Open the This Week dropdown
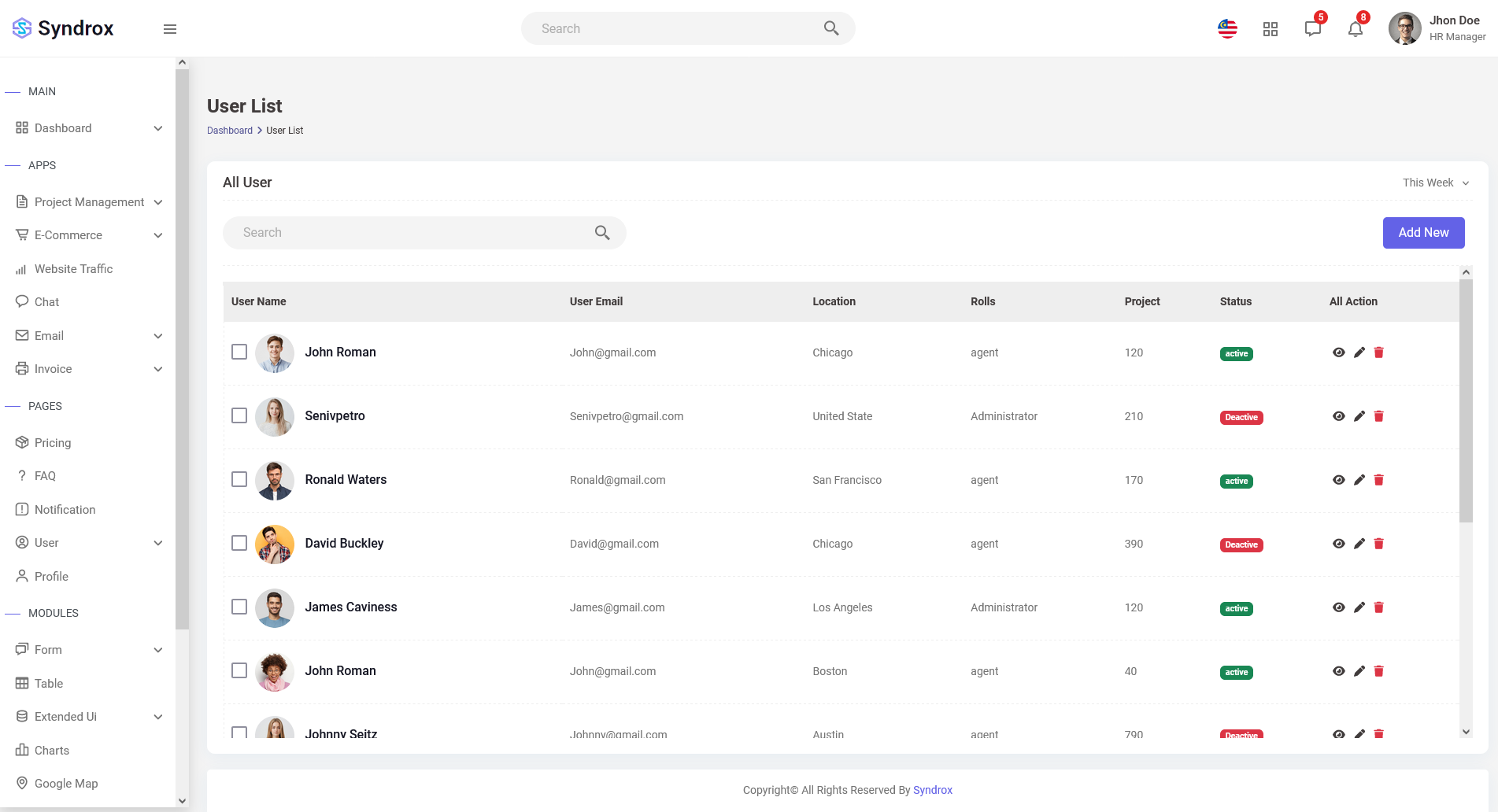1498x812 pixels. point(1435,183)
